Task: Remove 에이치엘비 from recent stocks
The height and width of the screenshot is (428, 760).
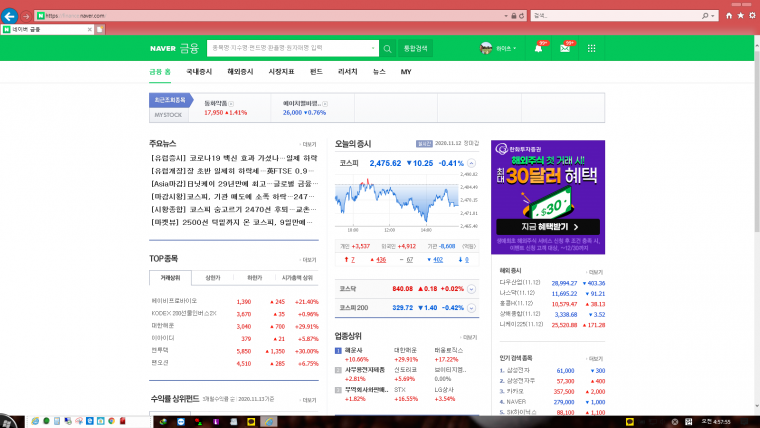Action: point(325,104)
